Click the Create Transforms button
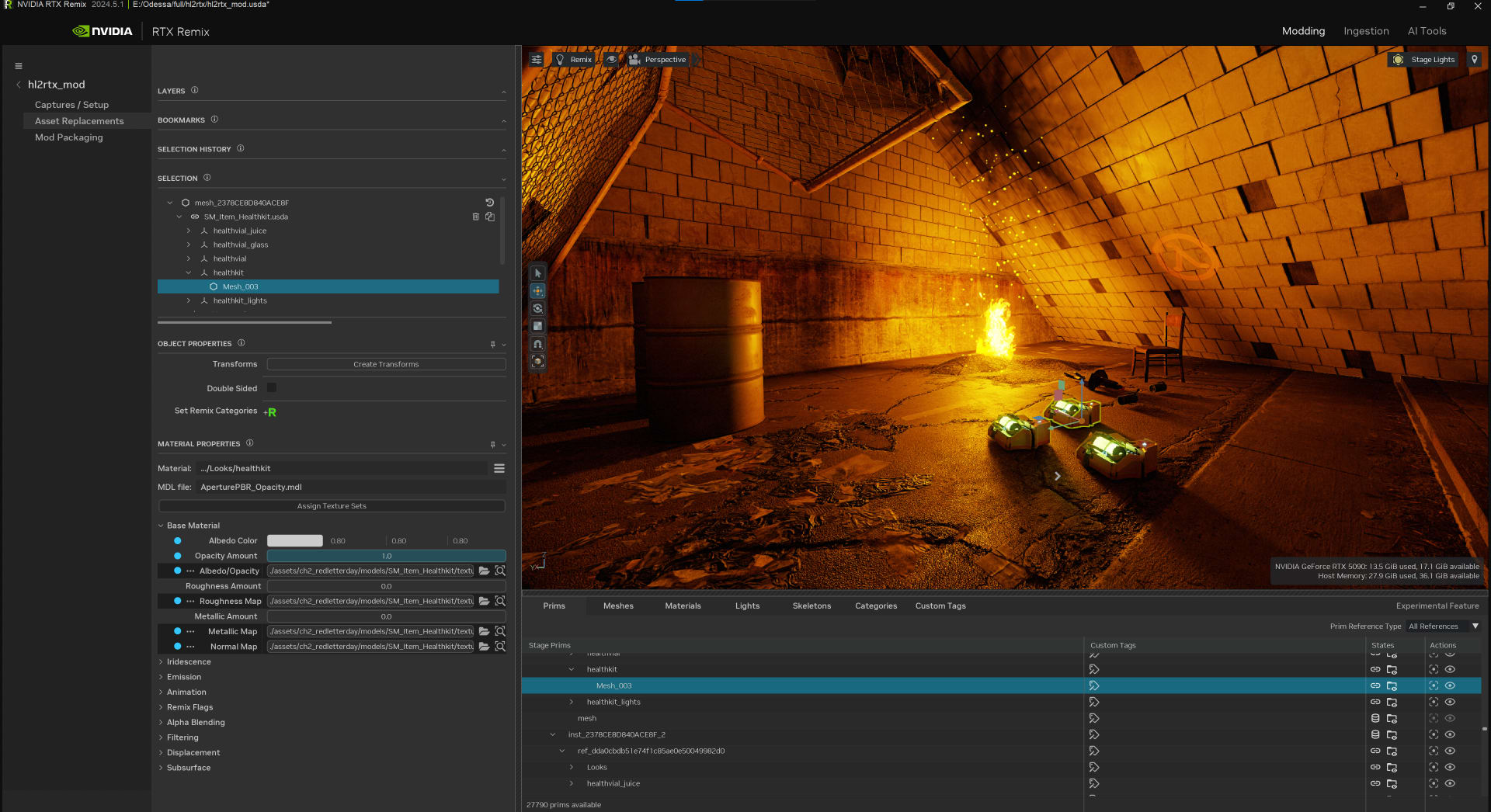 pyautogui.click(x=386, y=364)
